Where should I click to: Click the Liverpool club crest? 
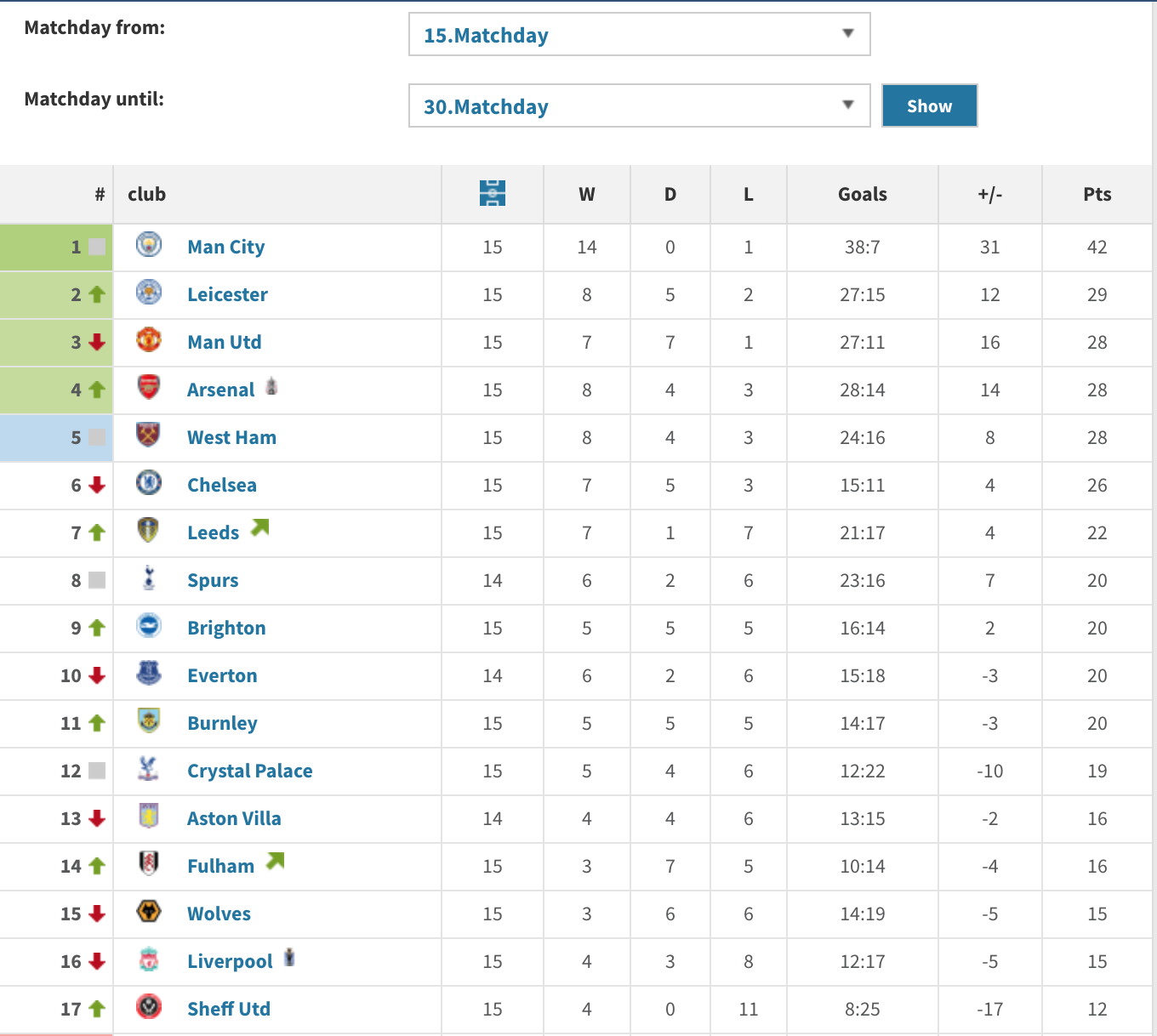click(x=149, y=959)
